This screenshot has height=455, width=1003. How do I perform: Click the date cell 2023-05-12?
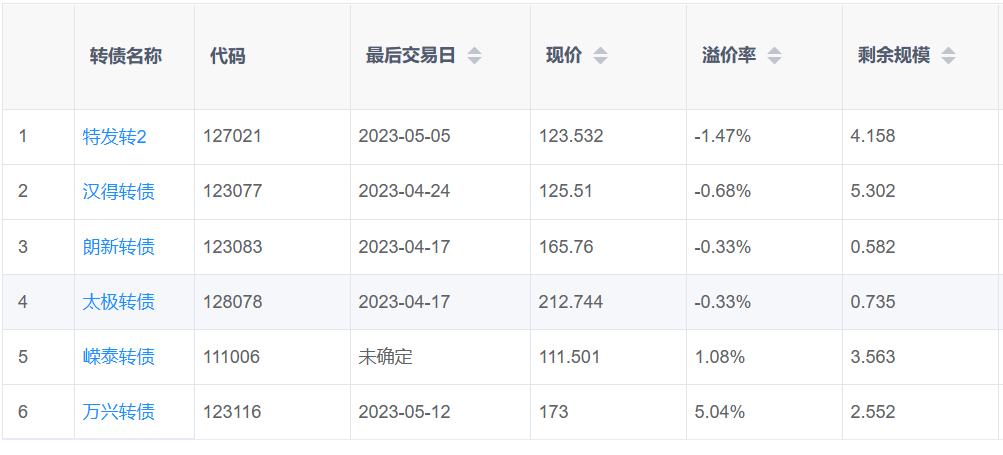click(404, 411)
